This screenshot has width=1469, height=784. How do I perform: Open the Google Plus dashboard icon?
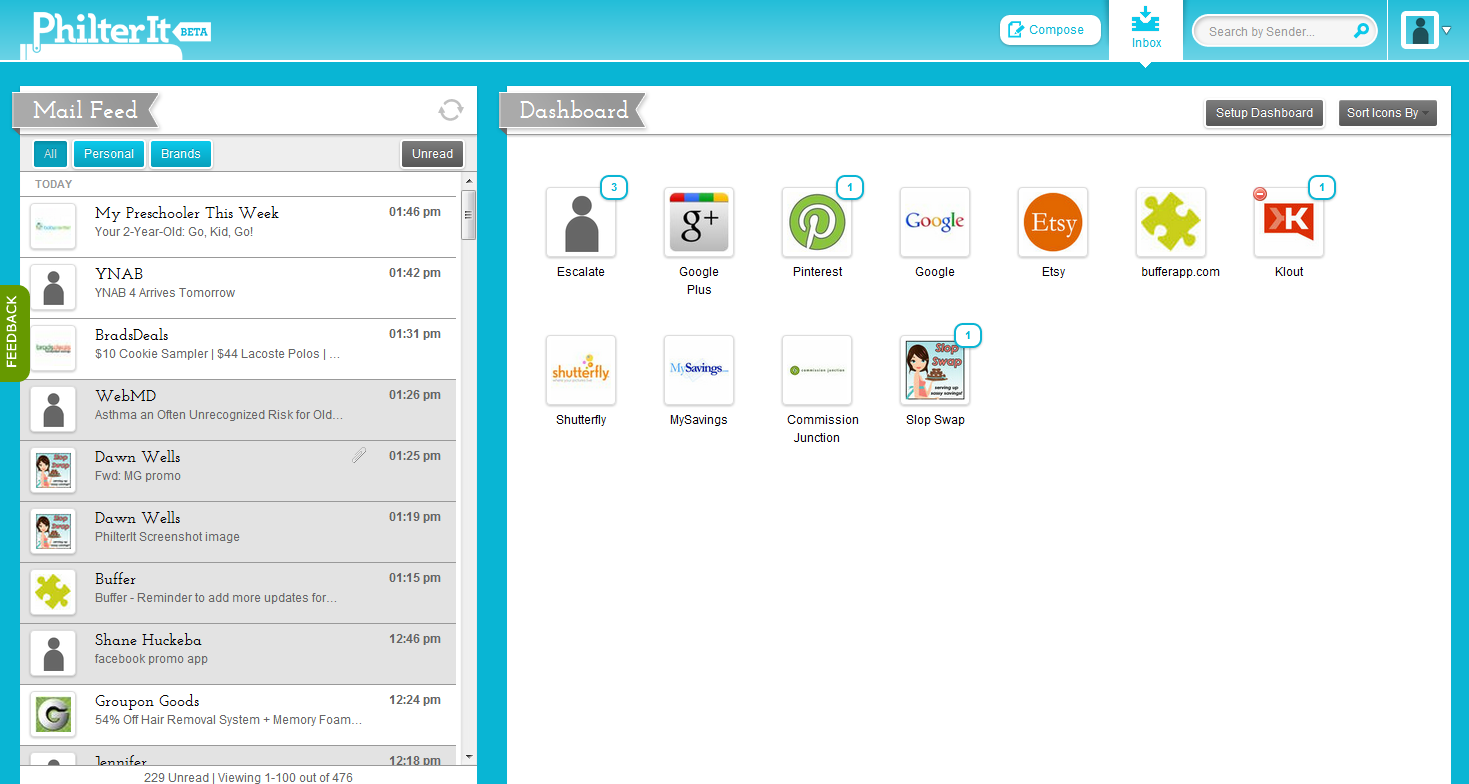[x=699, y=222]
